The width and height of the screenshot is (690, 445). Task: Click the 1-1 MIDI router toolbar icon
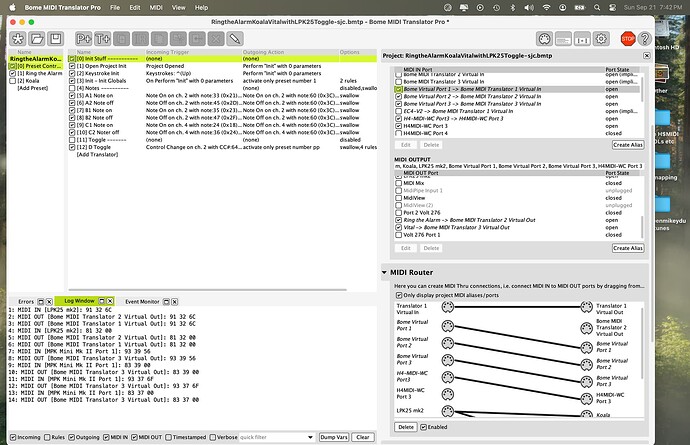pyautogui.click(x=582, y=39)
